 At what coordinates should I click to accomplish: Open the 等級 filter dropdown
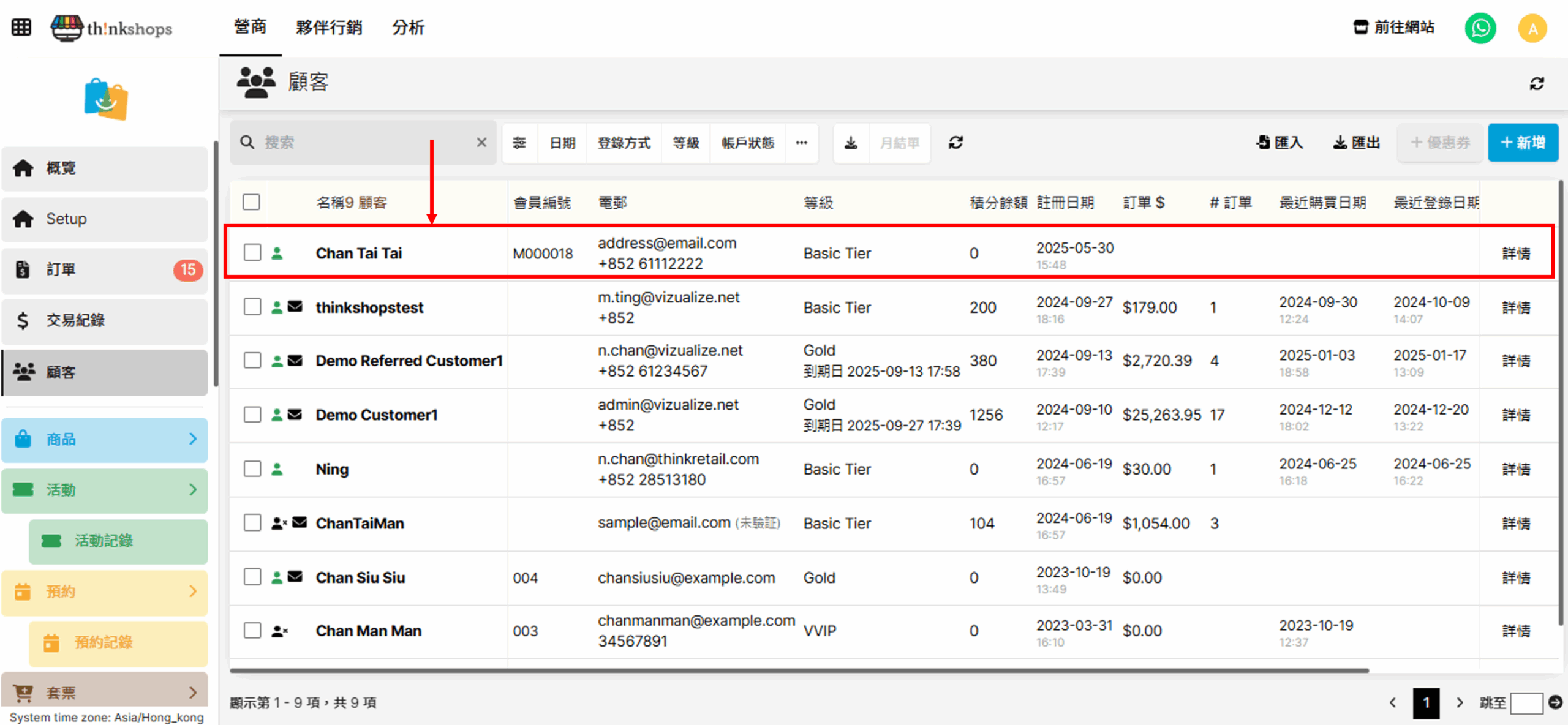(685, 143)
